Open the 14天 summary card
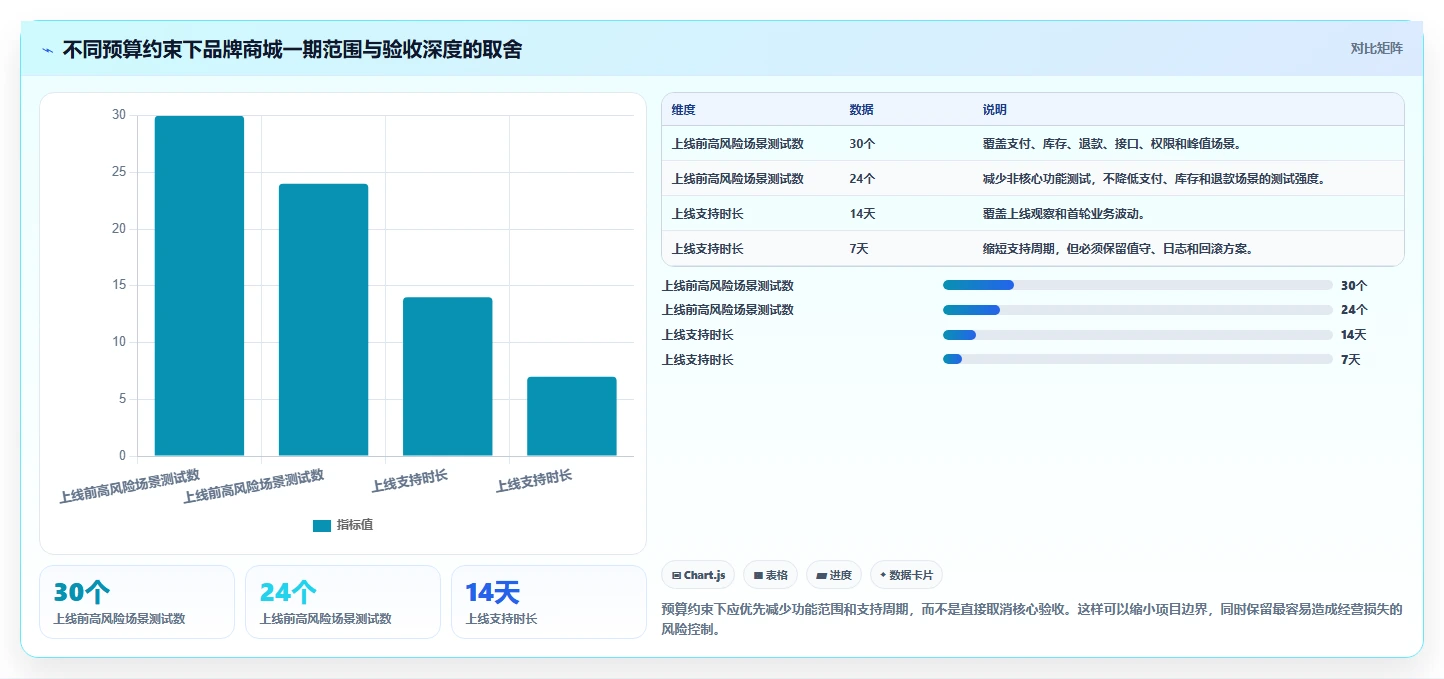This screenshot has width=1444, height=679. (x=549, y=602)
